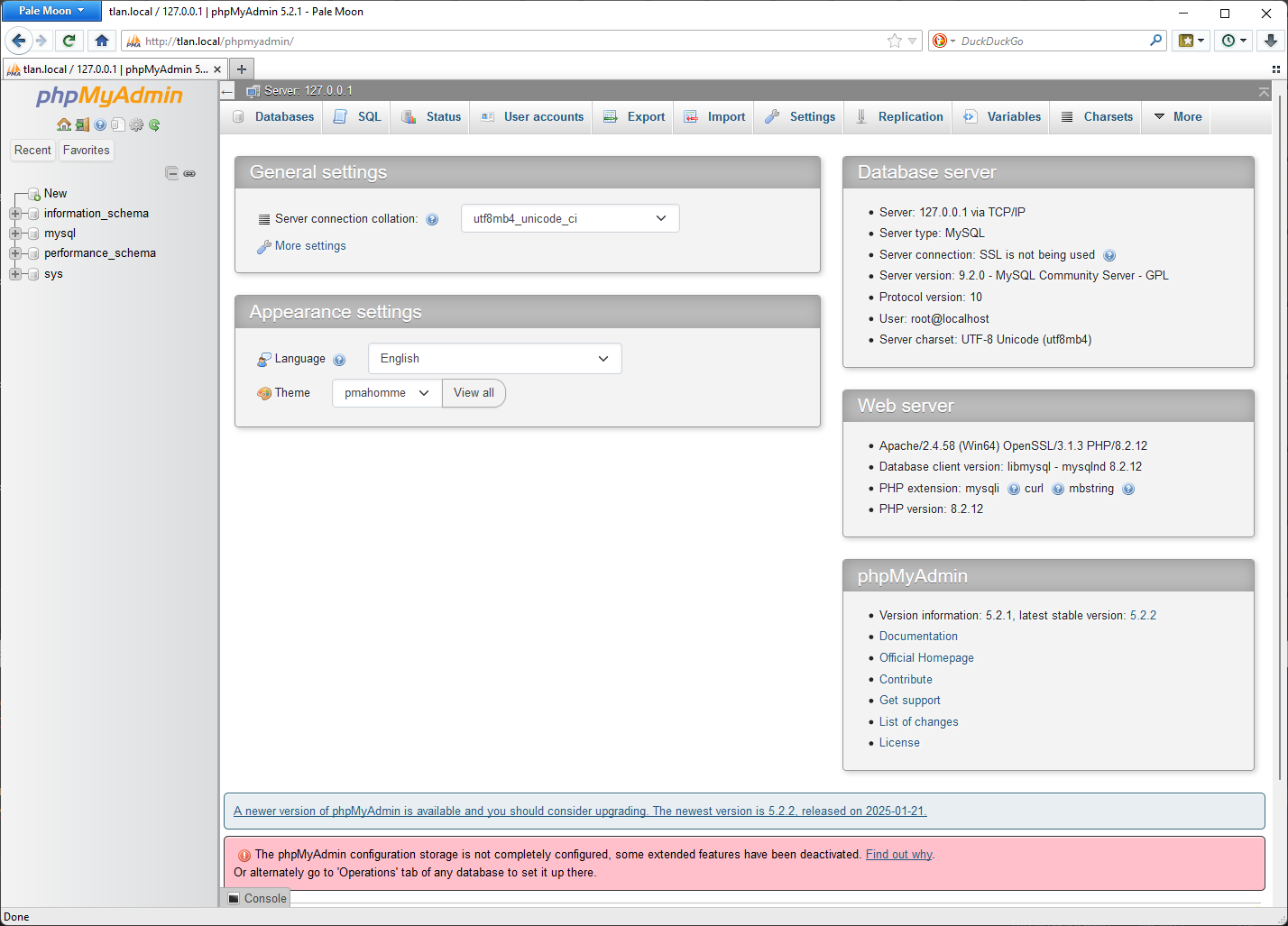1288x926 pixels.
Task: Open the Downloads arrow button in toolbar
Action: pos(1270,41)
